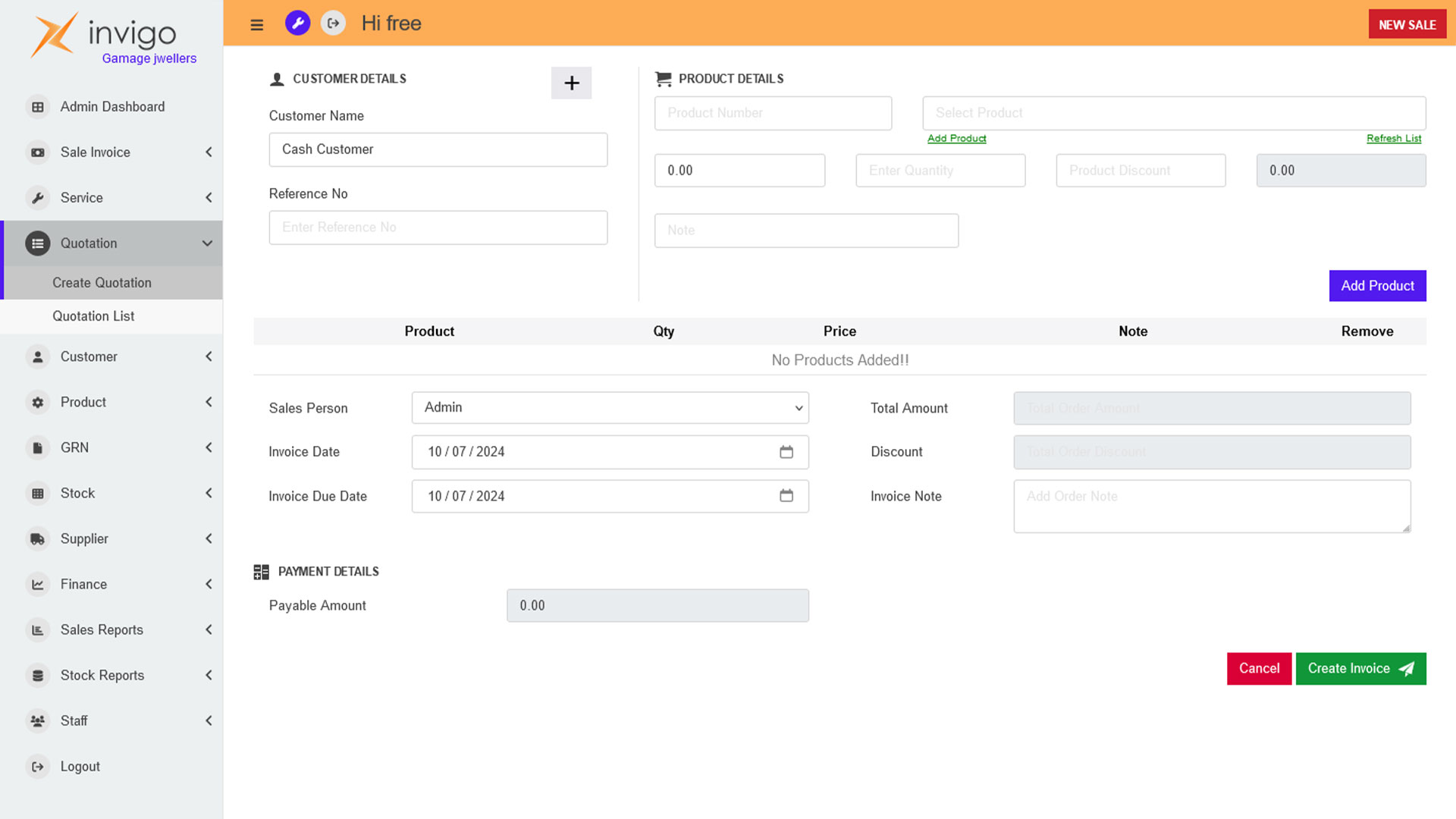Click the Finance chart icon
The image size is (1456, 819).
pos(38,585)
